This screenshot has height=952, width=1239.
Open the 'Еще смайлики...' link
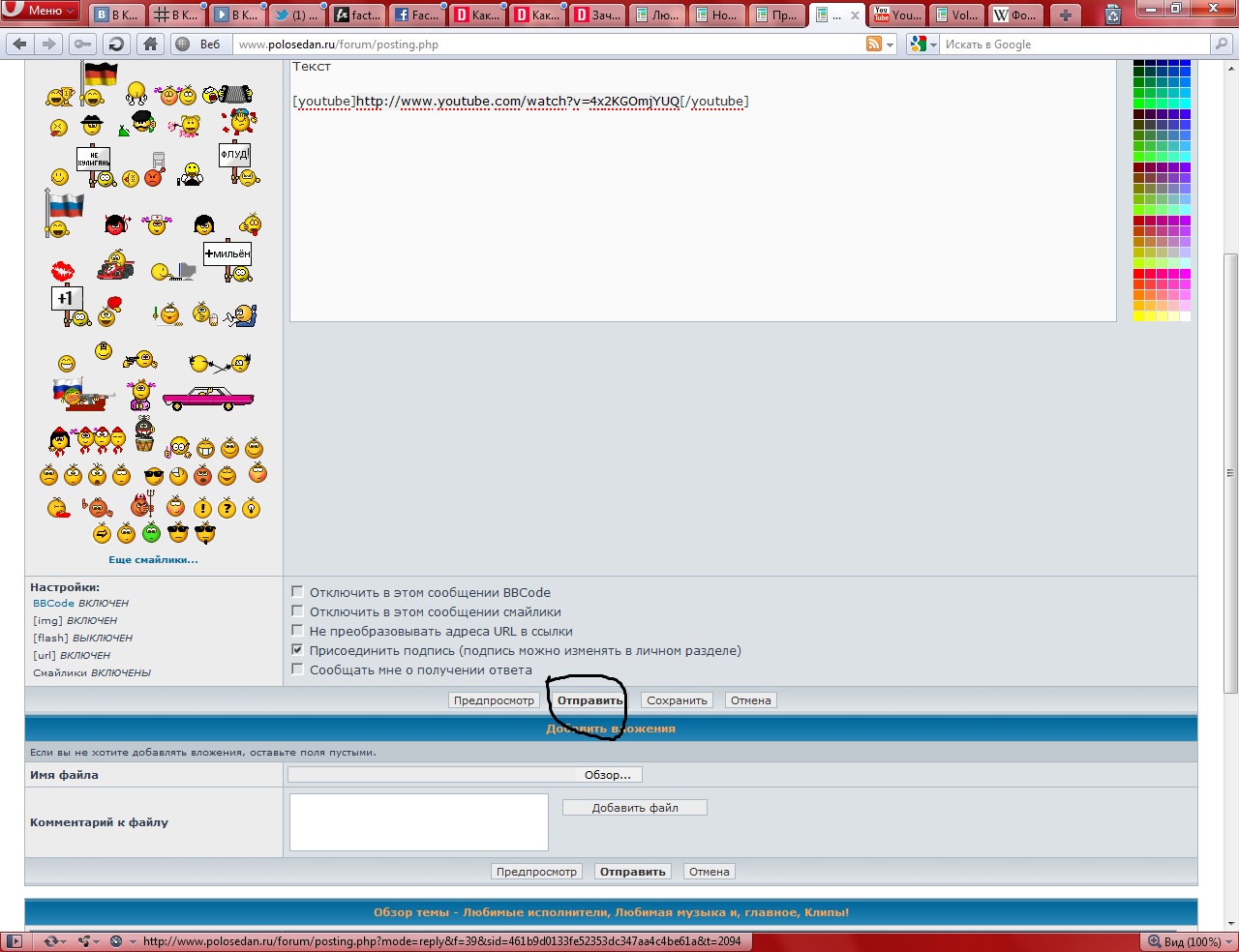tap(153, 560)
